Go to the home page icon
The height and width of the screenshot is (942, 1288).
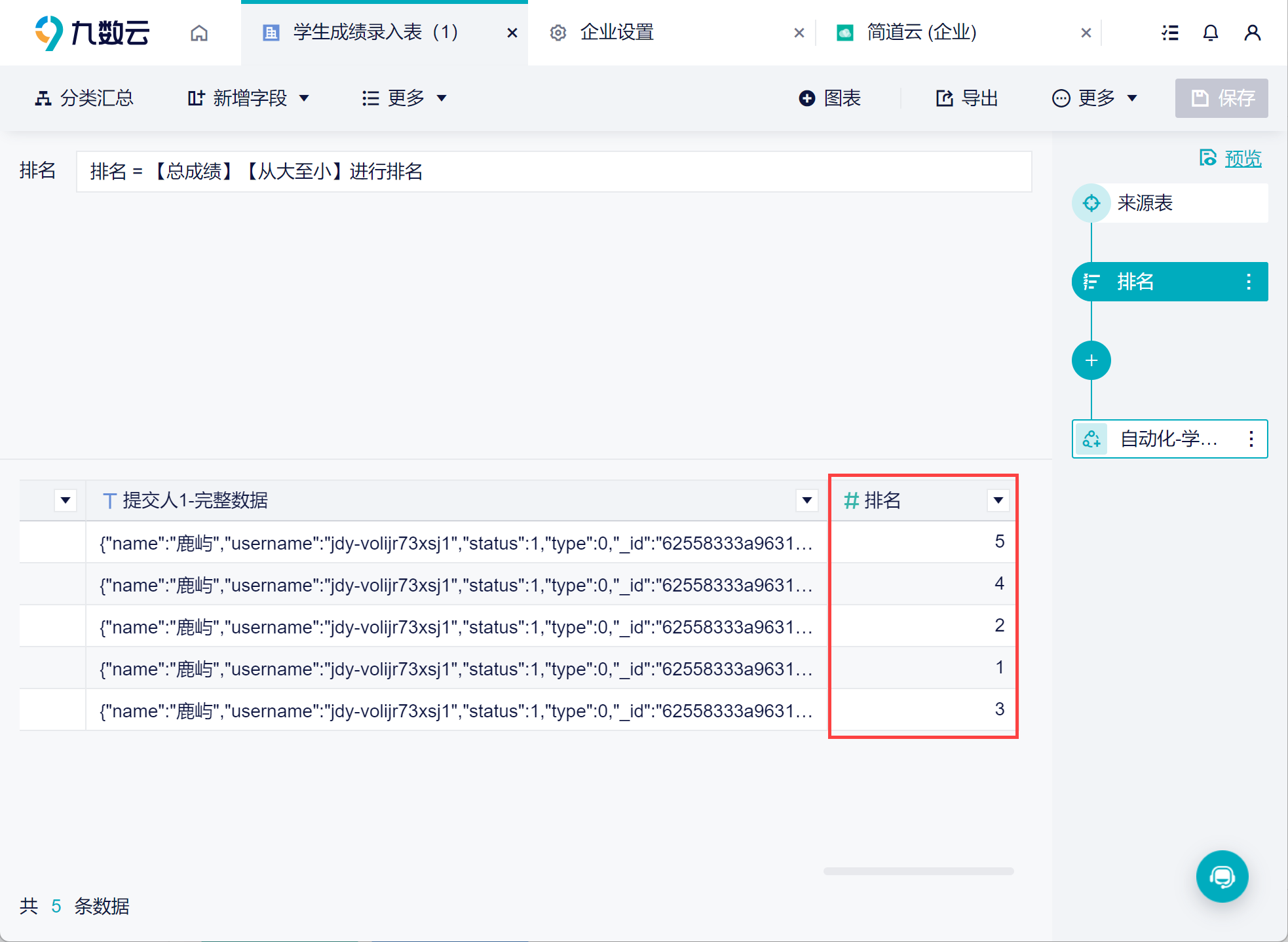tap(199, 33)
